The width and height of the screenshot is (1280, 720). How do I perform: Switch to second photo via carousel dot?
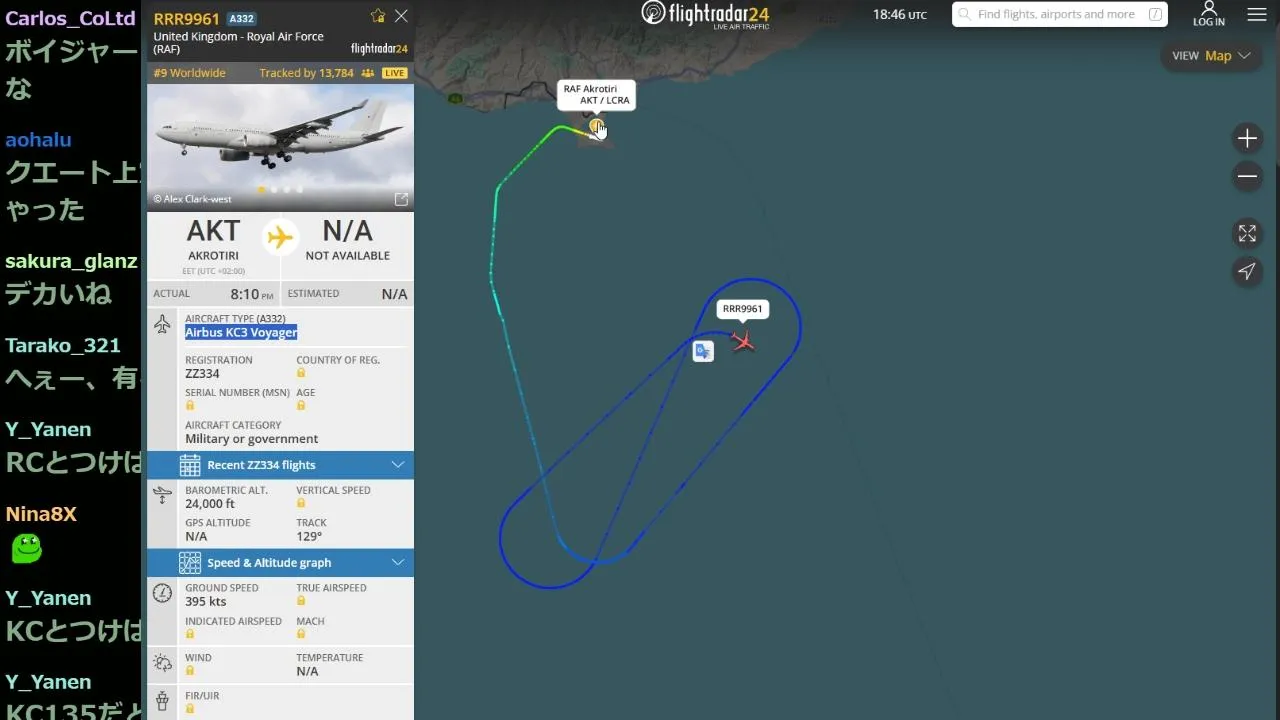[275, 189]
